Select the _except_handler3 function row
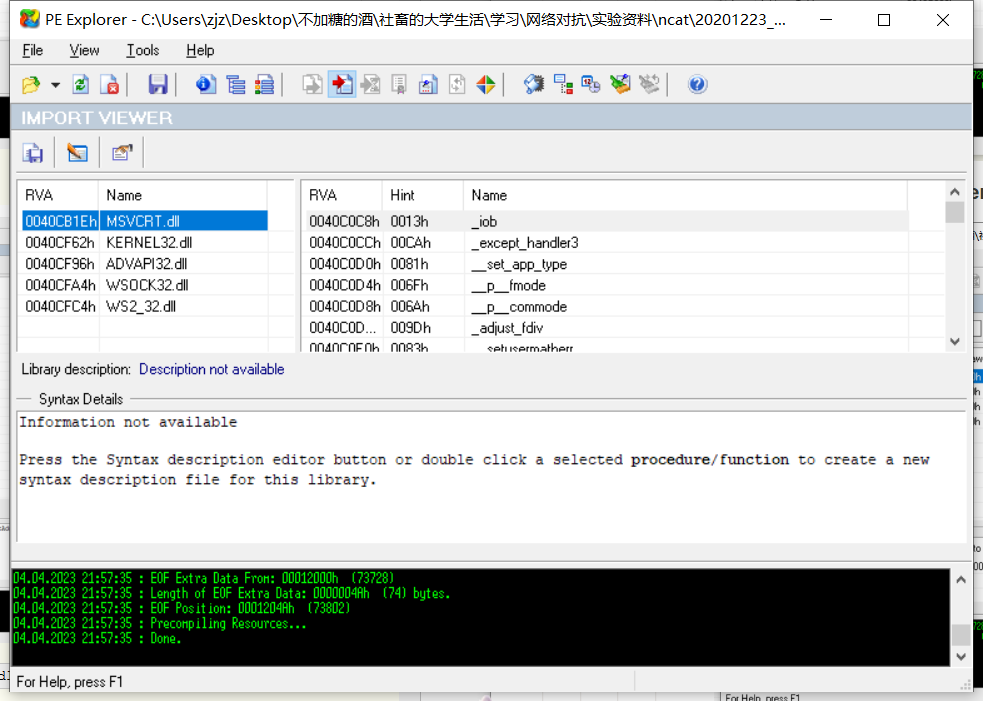 (606, 243)
